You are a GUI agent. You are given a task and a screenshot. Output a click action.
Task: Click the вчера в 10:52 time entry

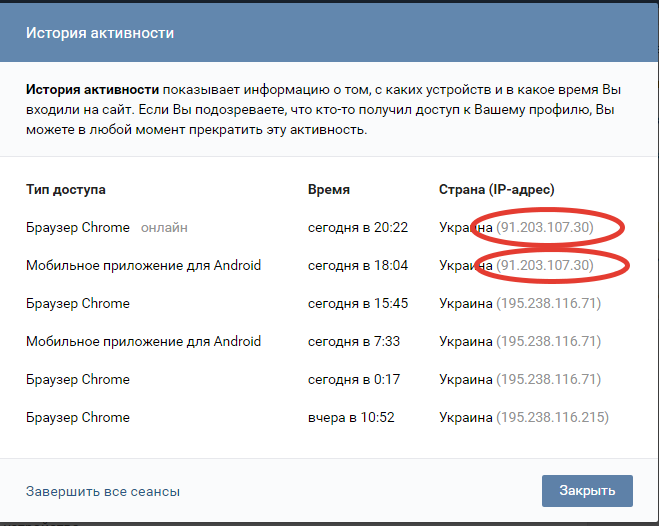click(x=351, y=417)
